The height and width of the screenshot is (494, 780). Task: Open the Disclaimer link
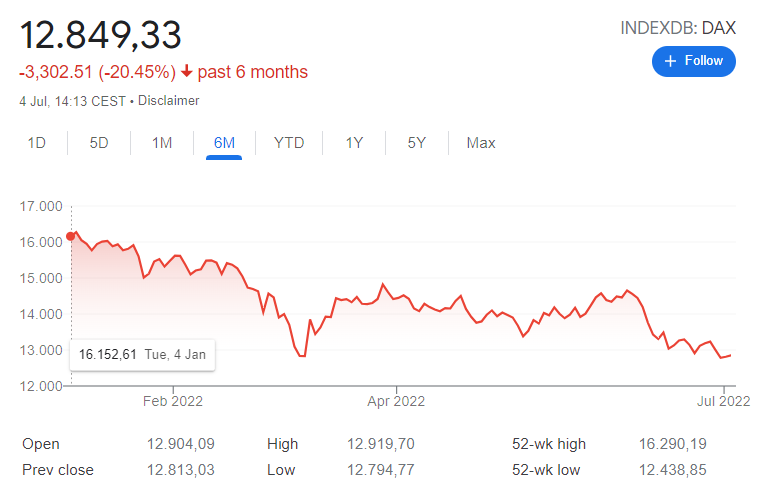click(169, 101)
